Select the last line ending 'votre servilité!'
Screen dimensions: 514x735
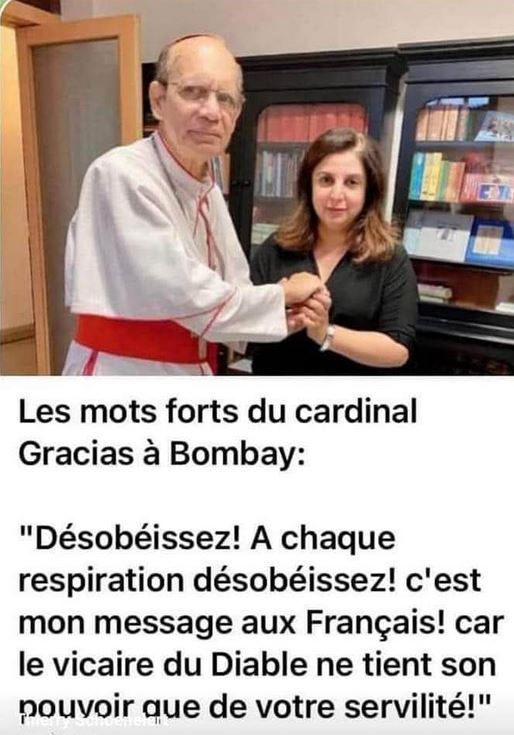point(254,707)
